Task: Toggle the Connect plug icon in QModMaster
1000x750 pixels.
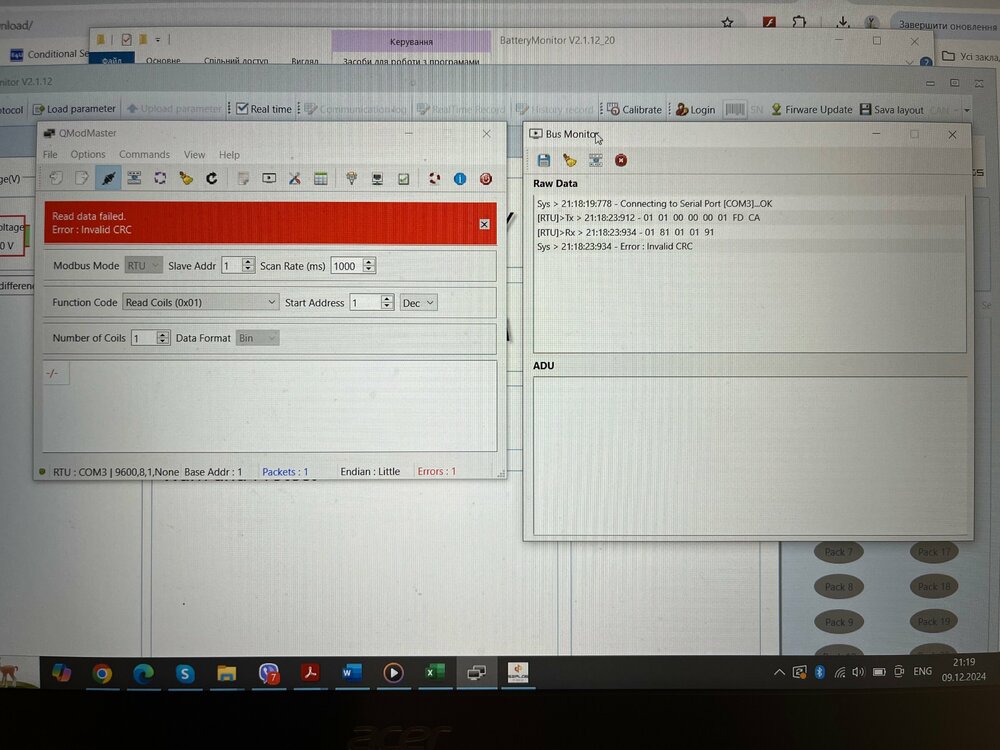Action: [x=108, y=179]
